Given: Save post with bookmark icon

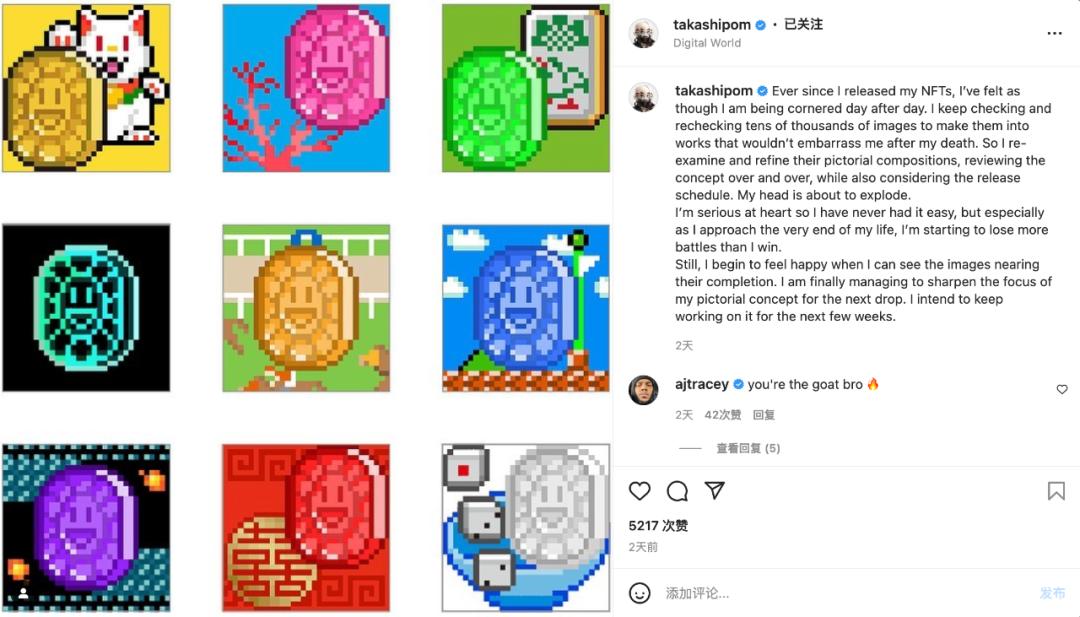Looking at the screenshot, I should click(1056, 490).
